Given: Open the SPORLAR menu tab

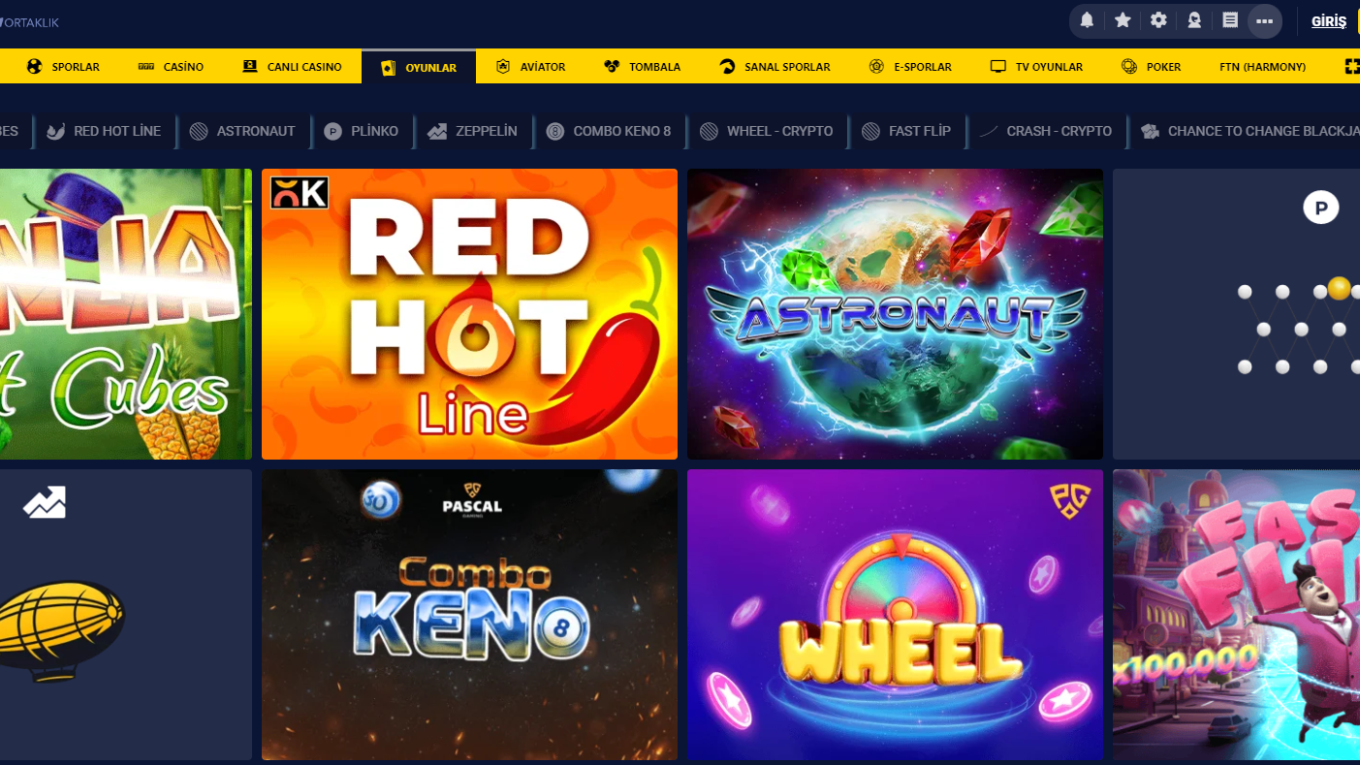Looking at the screenshot, I should click(x=63, y=66).
